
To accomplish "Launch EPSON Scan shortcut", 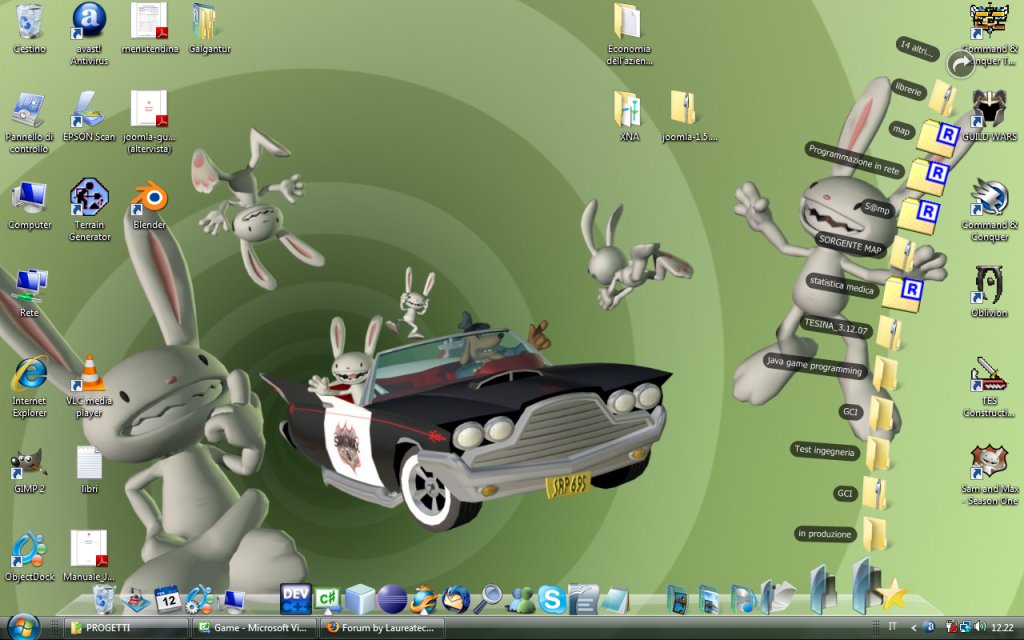I will point(89,117).
